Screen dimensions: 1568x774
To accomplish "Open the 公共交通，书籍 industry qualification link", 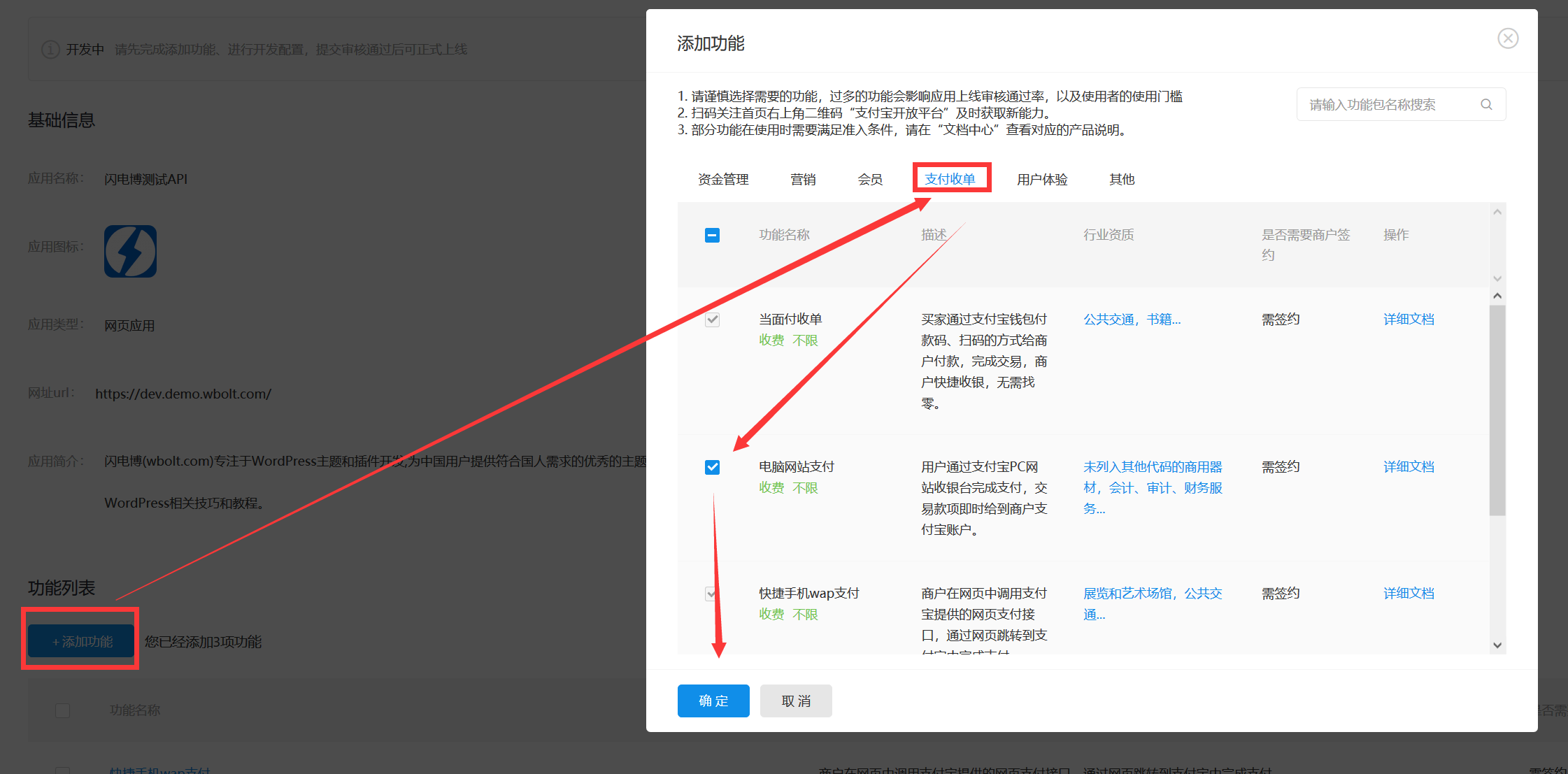I will point(1131,319).
